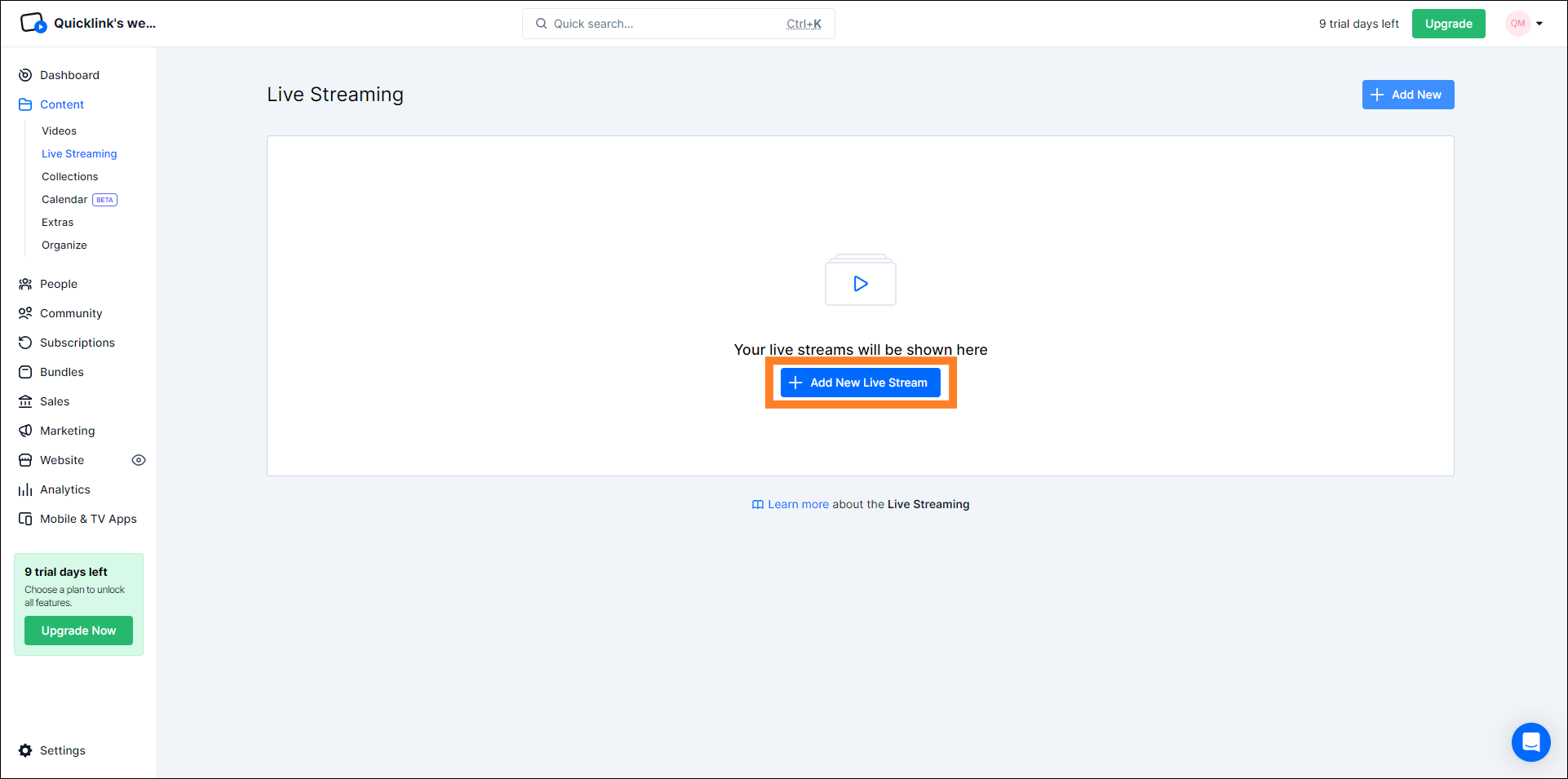Viewport: 1568px width, 779px height.
Task: Collapse the Content section in sidebar
Action: point(62,104)
